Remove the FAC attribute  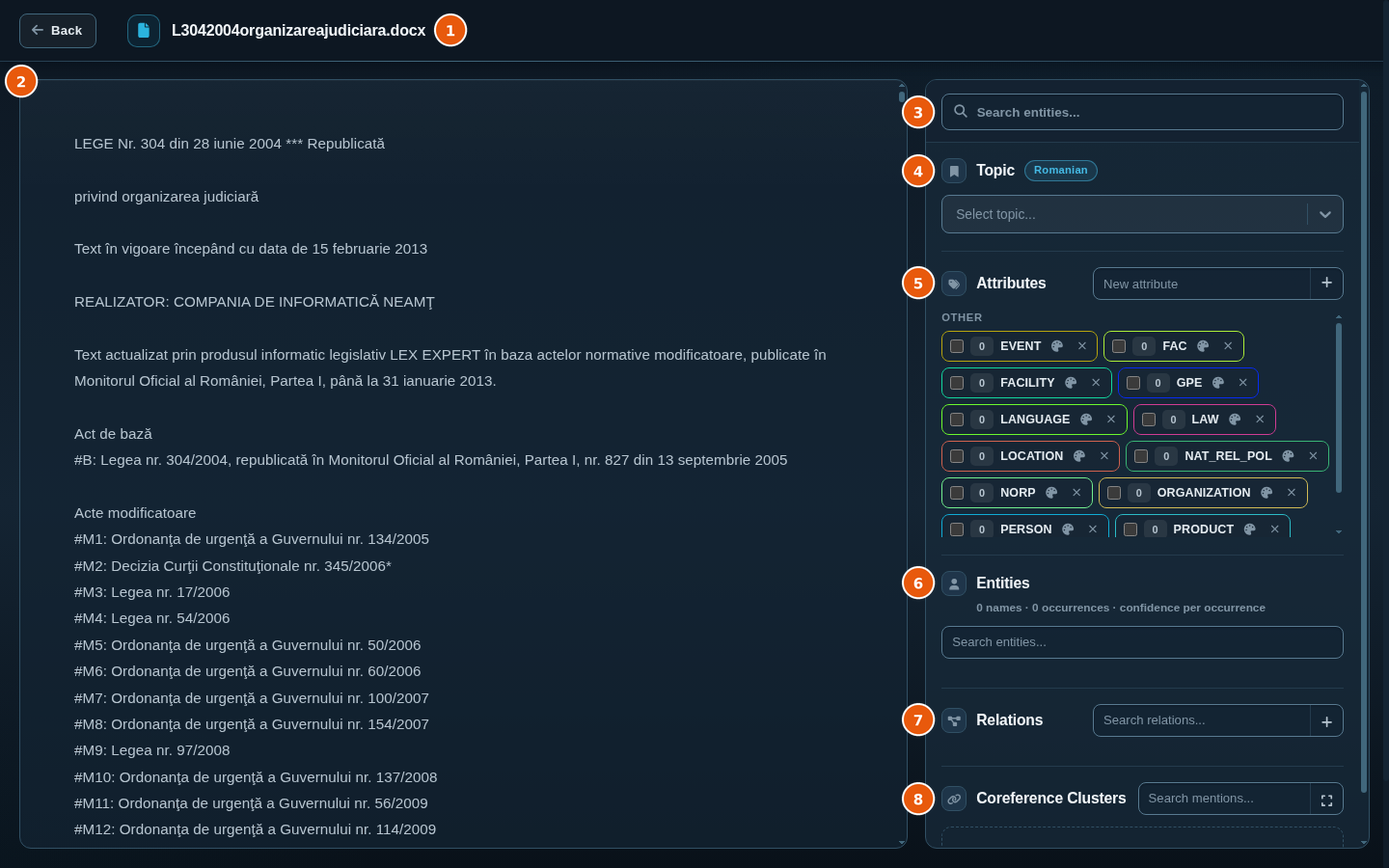(x=1228, y=346)
